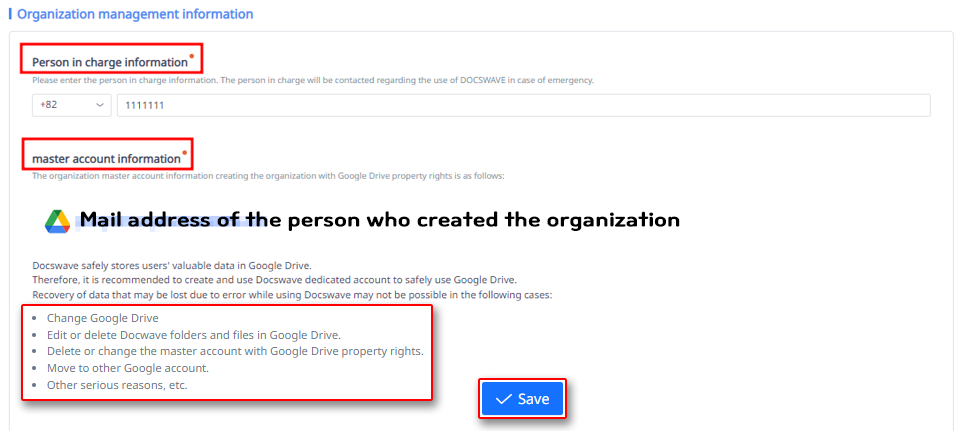The image size is (960, 431).
Task: Click the Organization management information heading
Action: pos(135,15)
